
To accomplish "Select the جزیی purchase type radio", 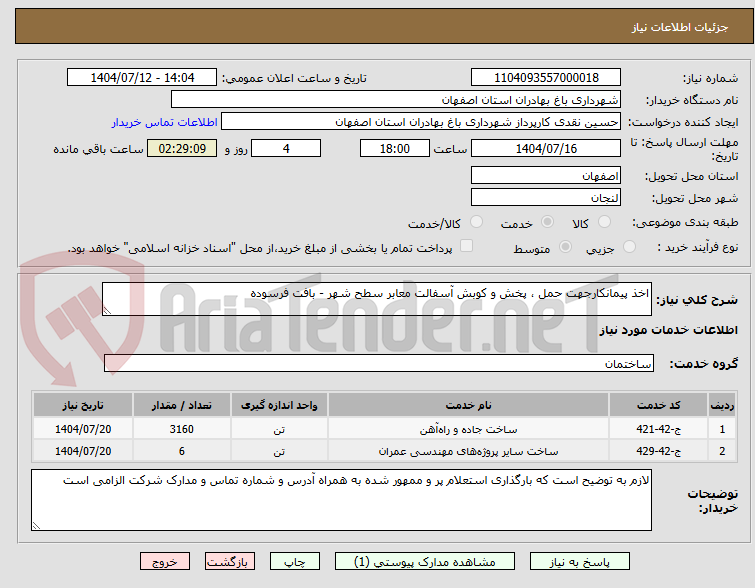I will 629,247.
